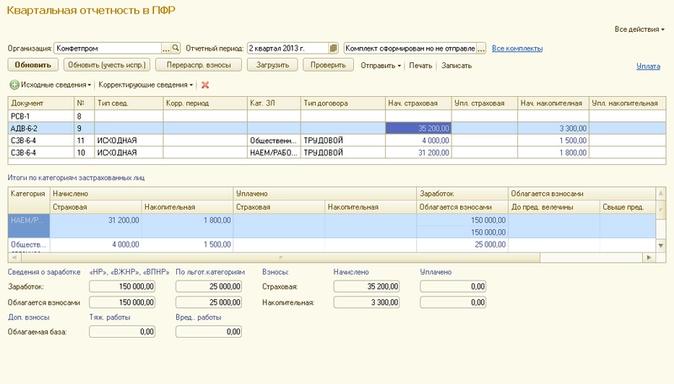Click the Проверить button
This screenshot has height=384, width=674.
pyautogui.click(x=328, y=65)
